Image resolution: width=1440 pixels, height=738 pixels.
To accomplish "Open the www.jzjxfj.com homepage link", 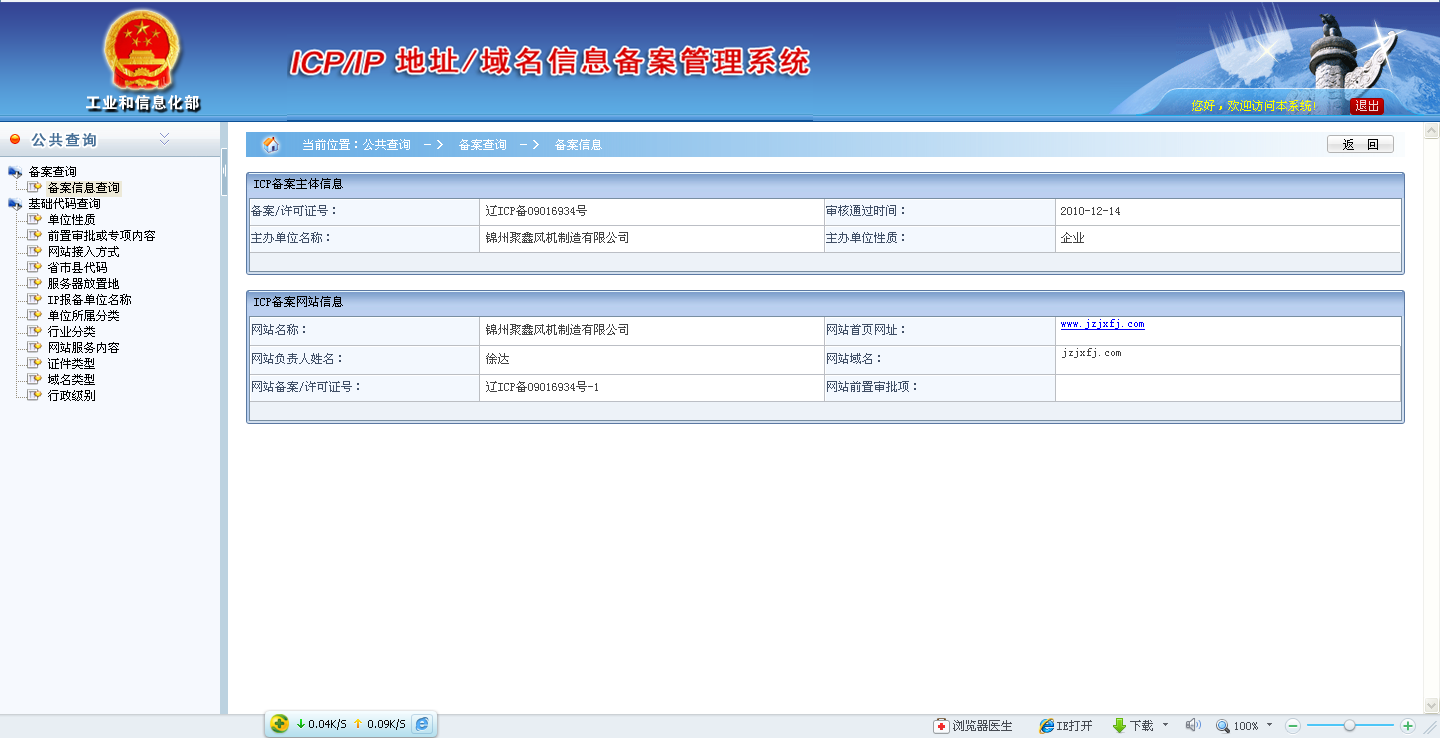I will [1102, 324].
